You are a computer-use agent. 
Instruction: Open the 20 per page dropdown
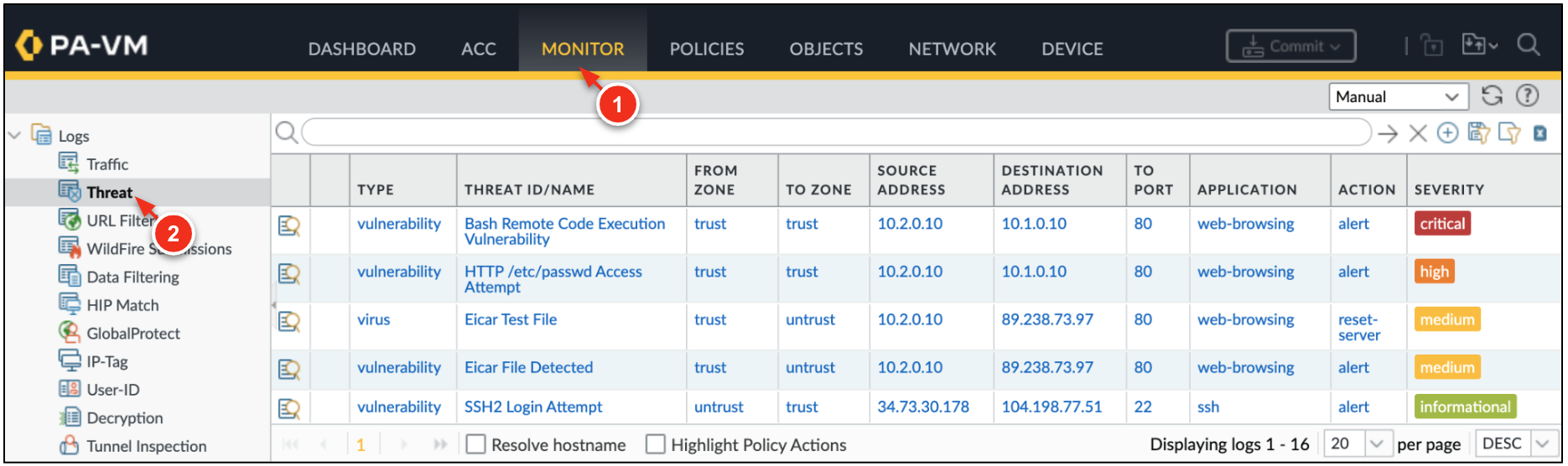pos(1355,443)
